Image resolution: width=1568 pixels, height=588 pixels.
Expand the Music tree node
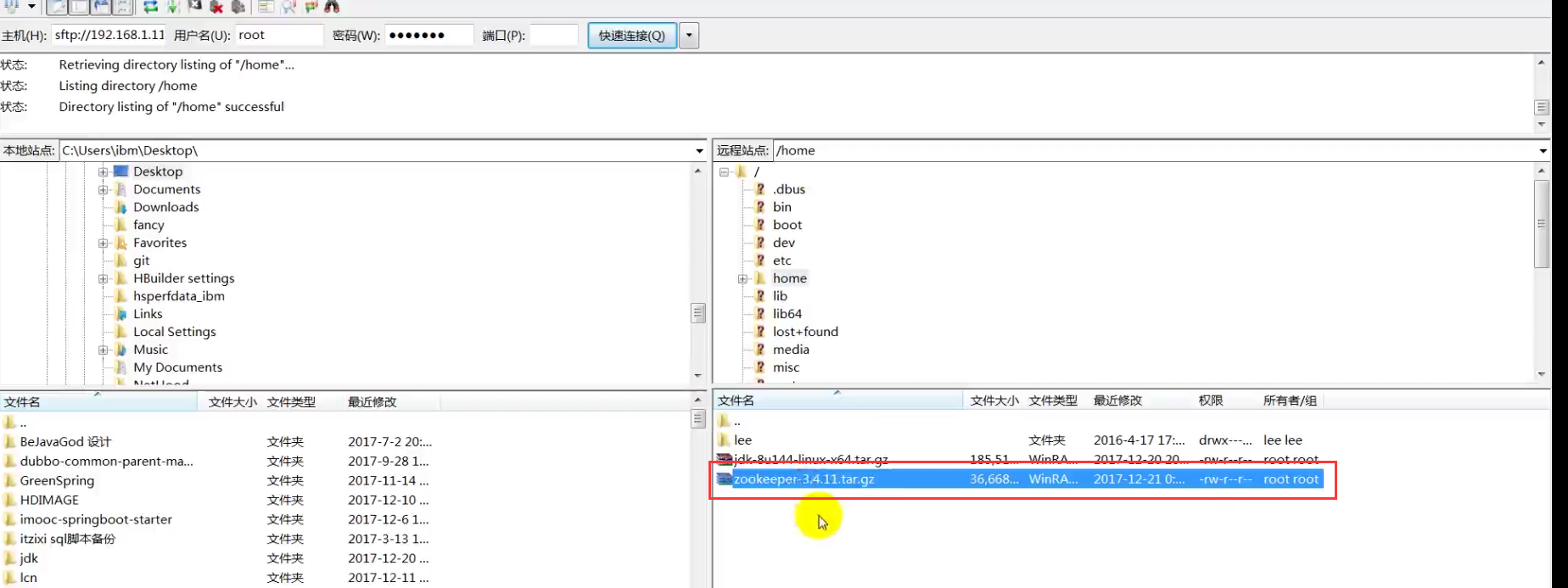coord(103,350)
